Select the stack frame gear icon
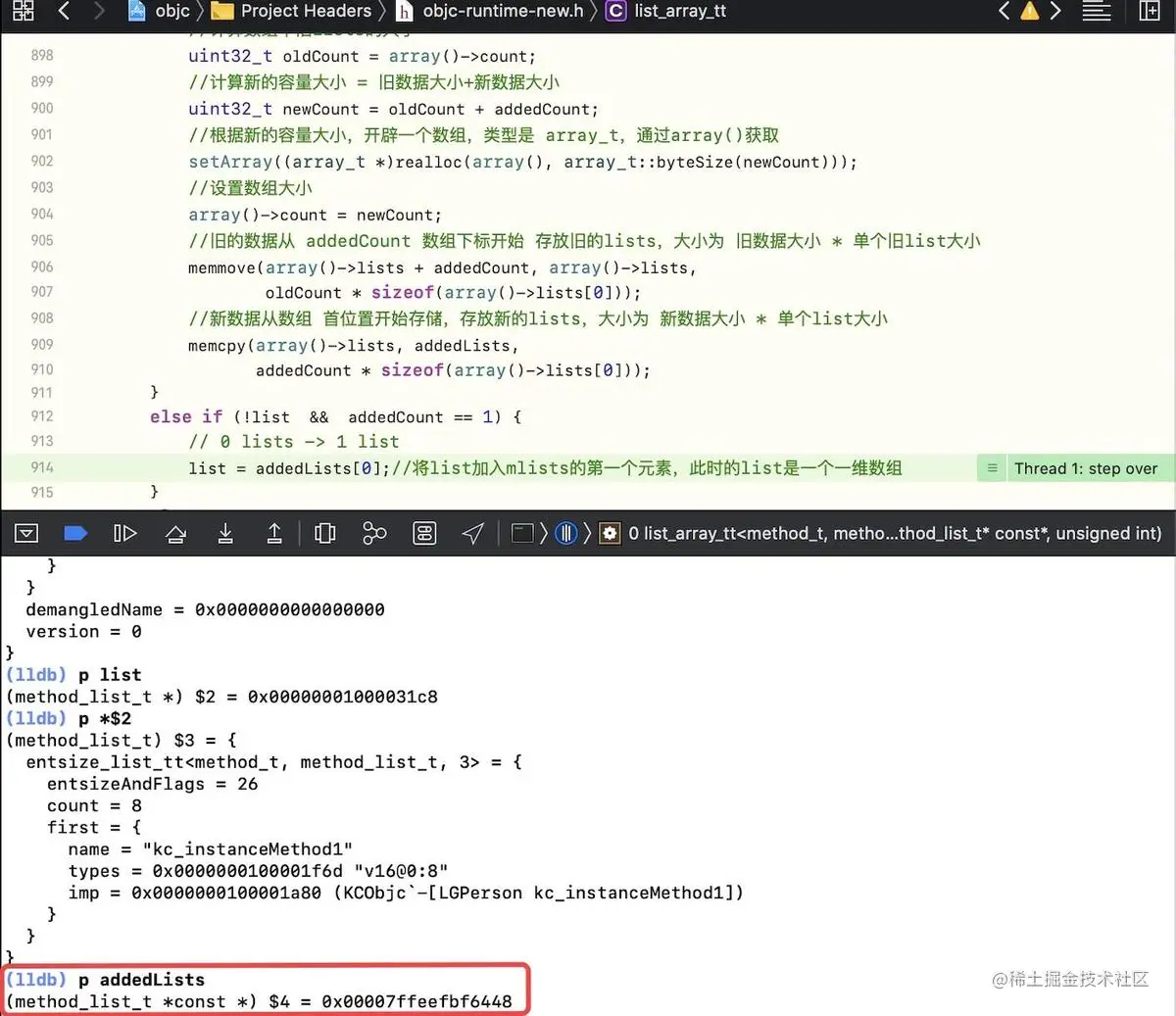 (610, 533)
